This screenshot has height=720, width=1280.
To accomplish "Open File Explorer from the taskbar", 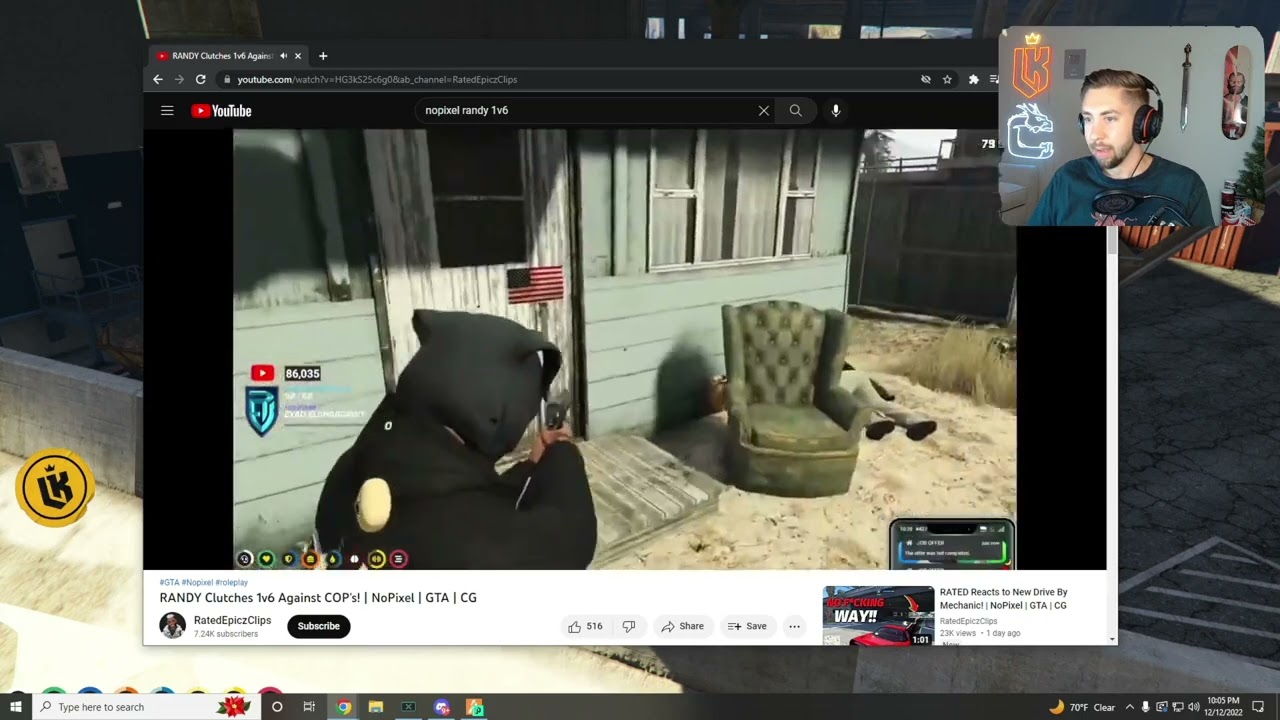I will [376, 707].
